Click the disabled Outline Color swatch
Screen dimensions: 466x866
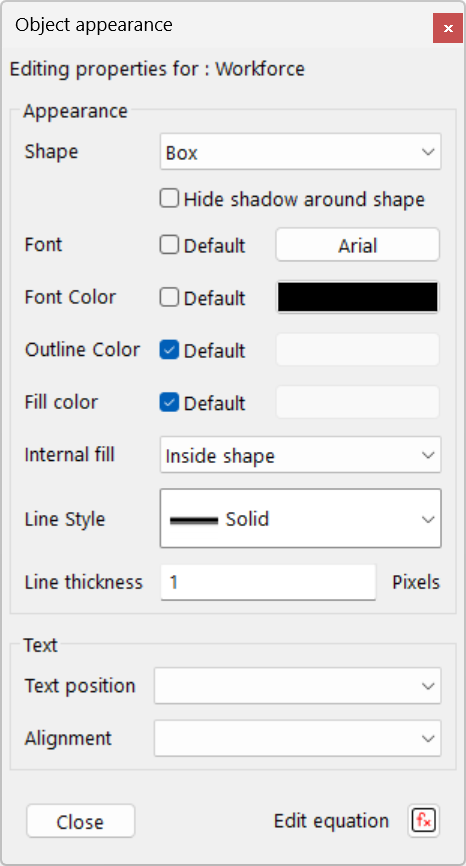[358, 350]
